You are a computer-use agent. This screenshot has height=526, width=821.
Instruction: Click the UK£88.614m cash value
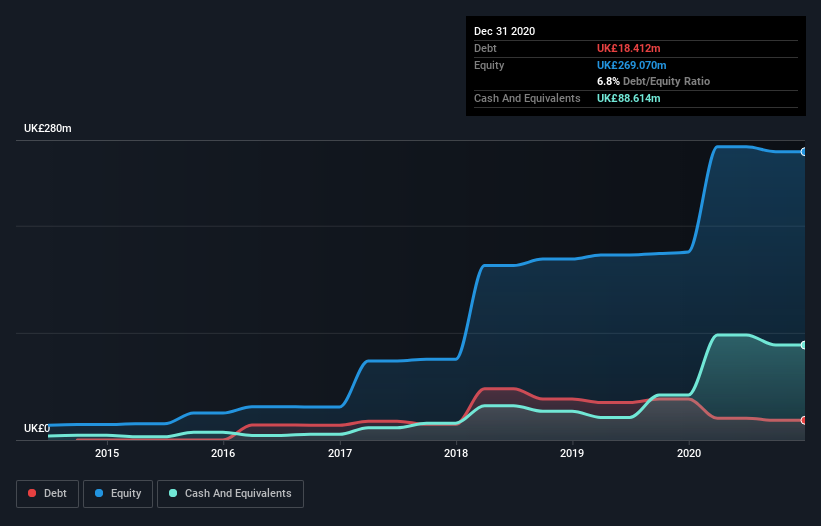pyautogui.click(x=628, y=98)
